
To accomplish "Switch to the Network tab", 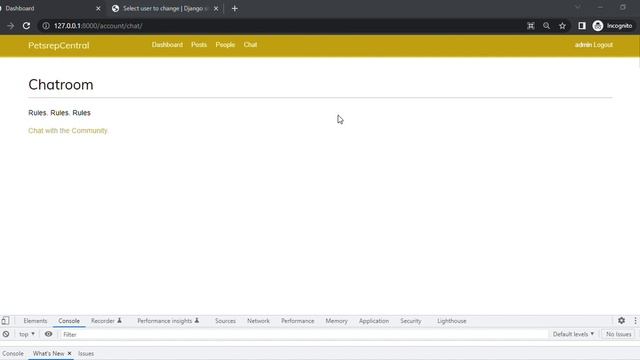I will click(x=258, y=321).
